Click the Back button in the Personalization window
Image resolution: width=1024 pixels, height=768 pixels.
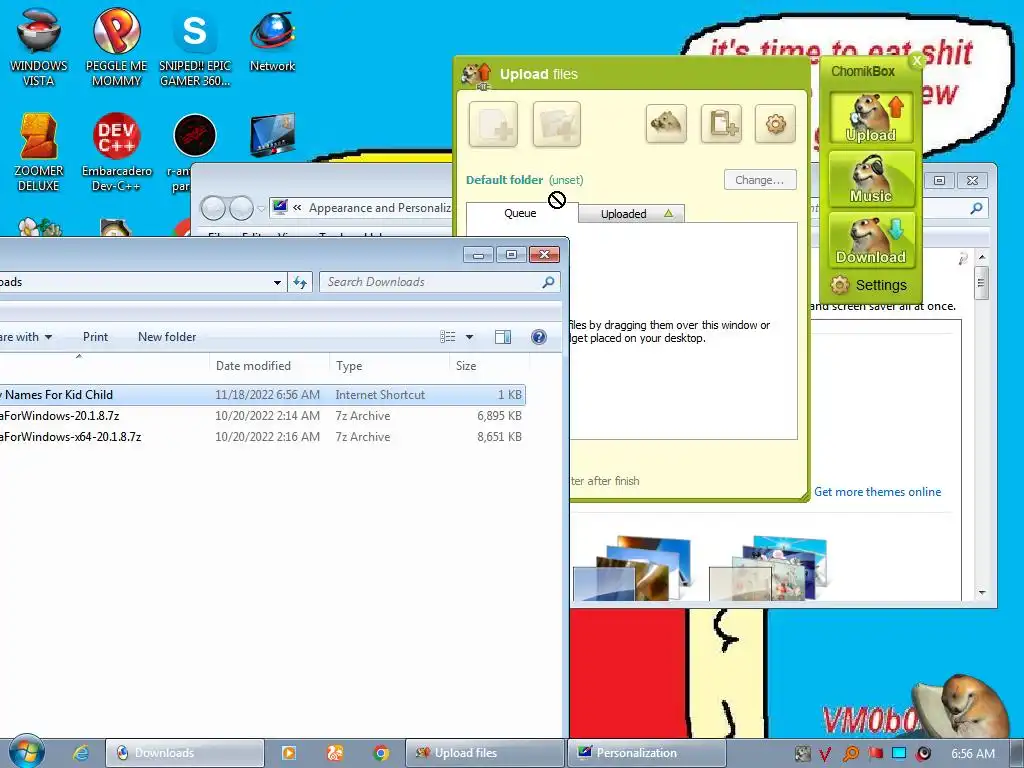click(x=213, y=208)
